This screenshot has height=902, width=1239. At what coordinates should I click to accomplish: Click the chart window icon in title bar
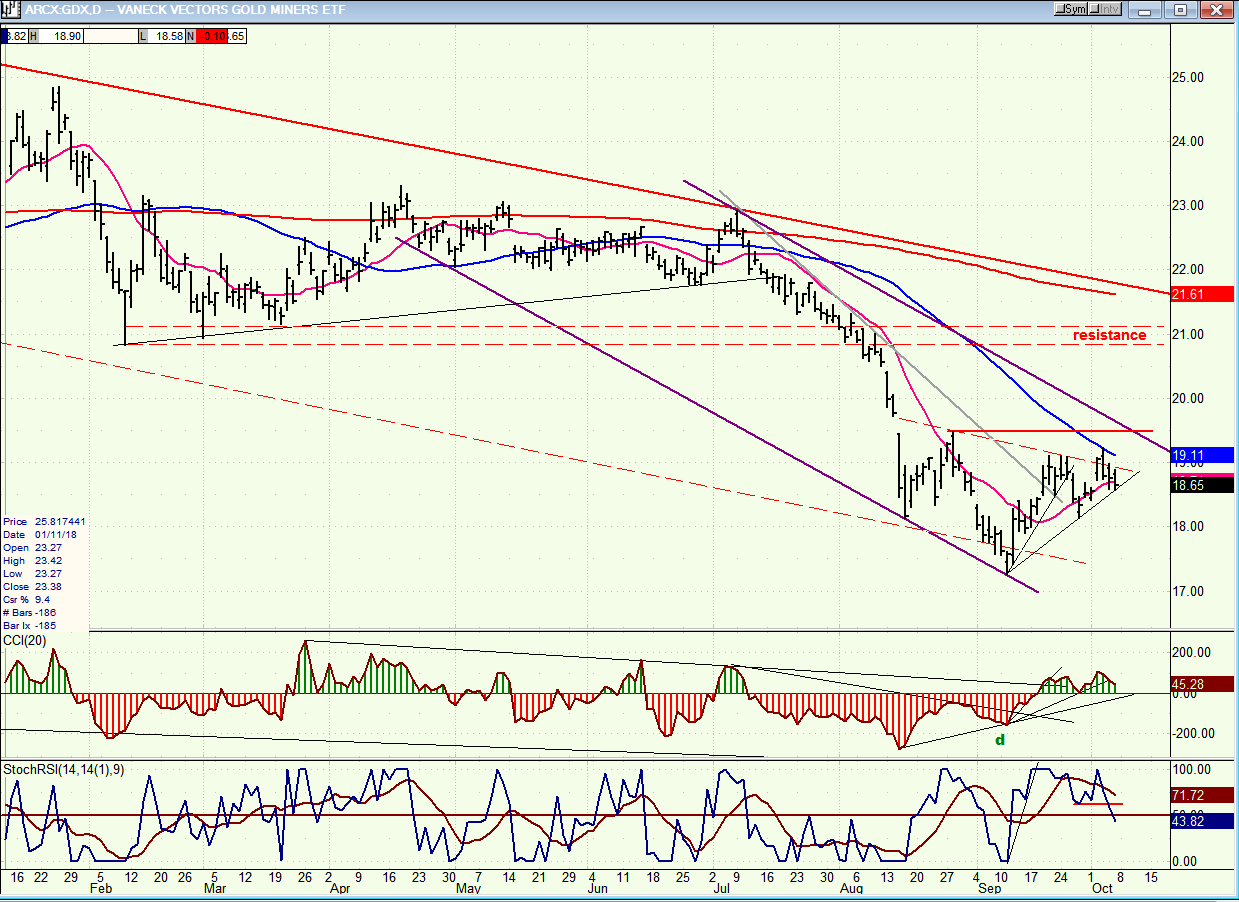click(10, 9)
